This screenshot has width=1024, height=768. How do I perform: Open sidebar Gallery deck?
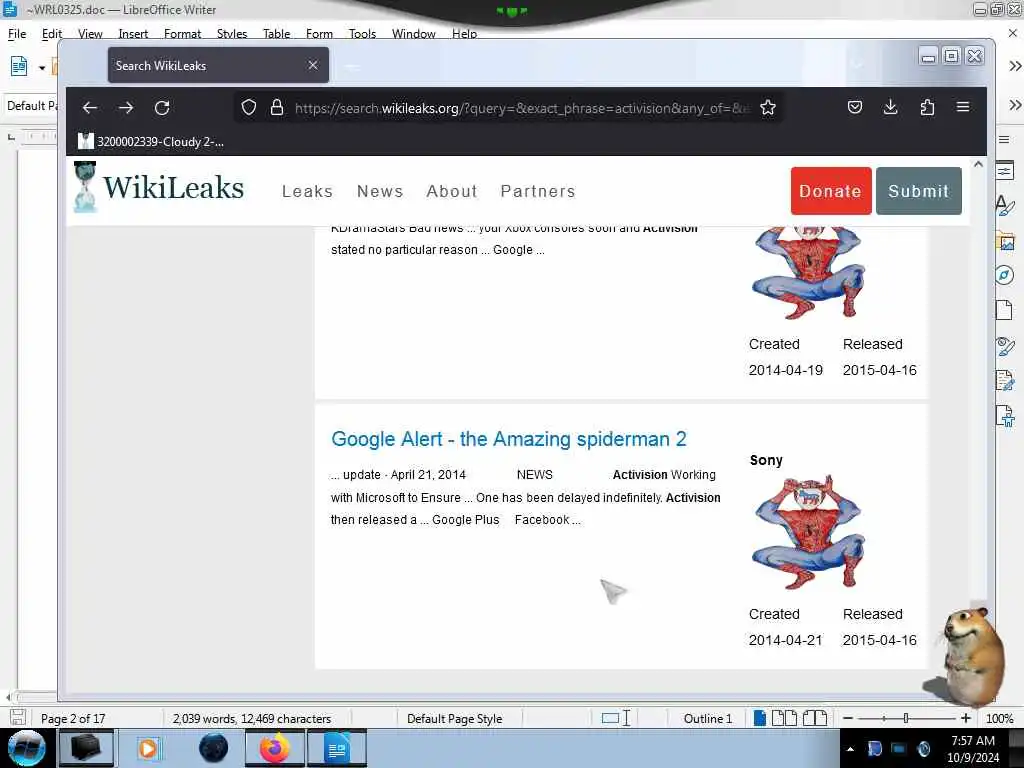1006,241
